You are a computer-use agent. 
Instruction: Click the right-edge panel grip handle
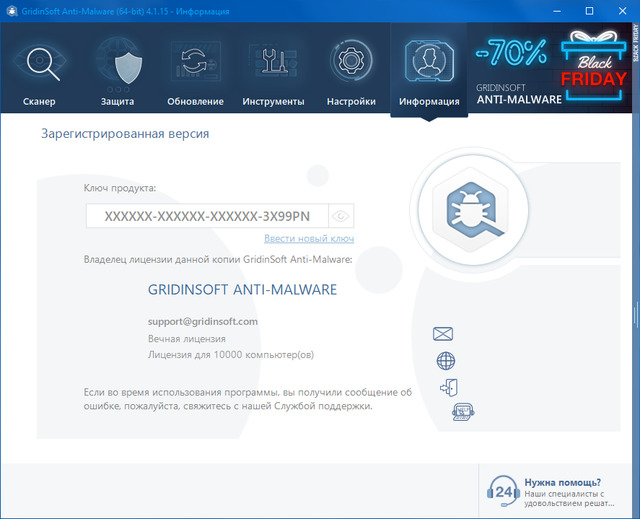pyautogui.click(x=636, y=315)
